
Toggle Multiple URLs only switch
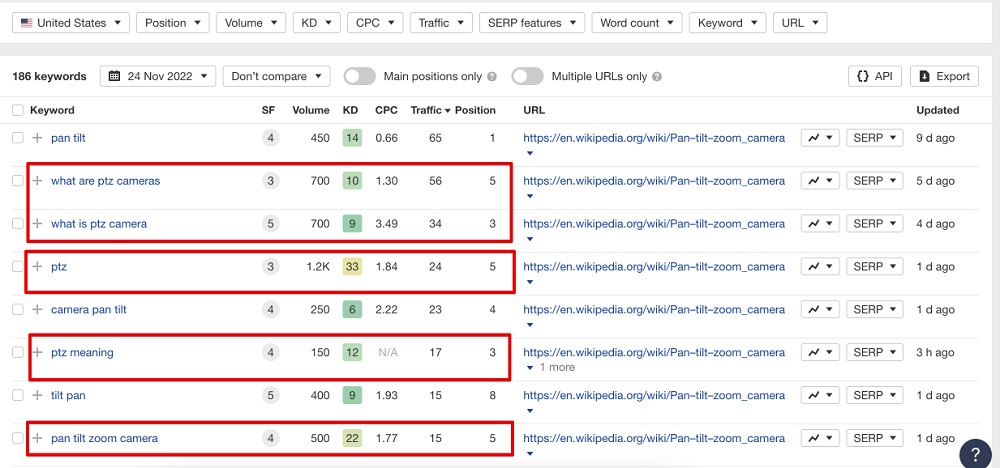(x=527, y=77)
